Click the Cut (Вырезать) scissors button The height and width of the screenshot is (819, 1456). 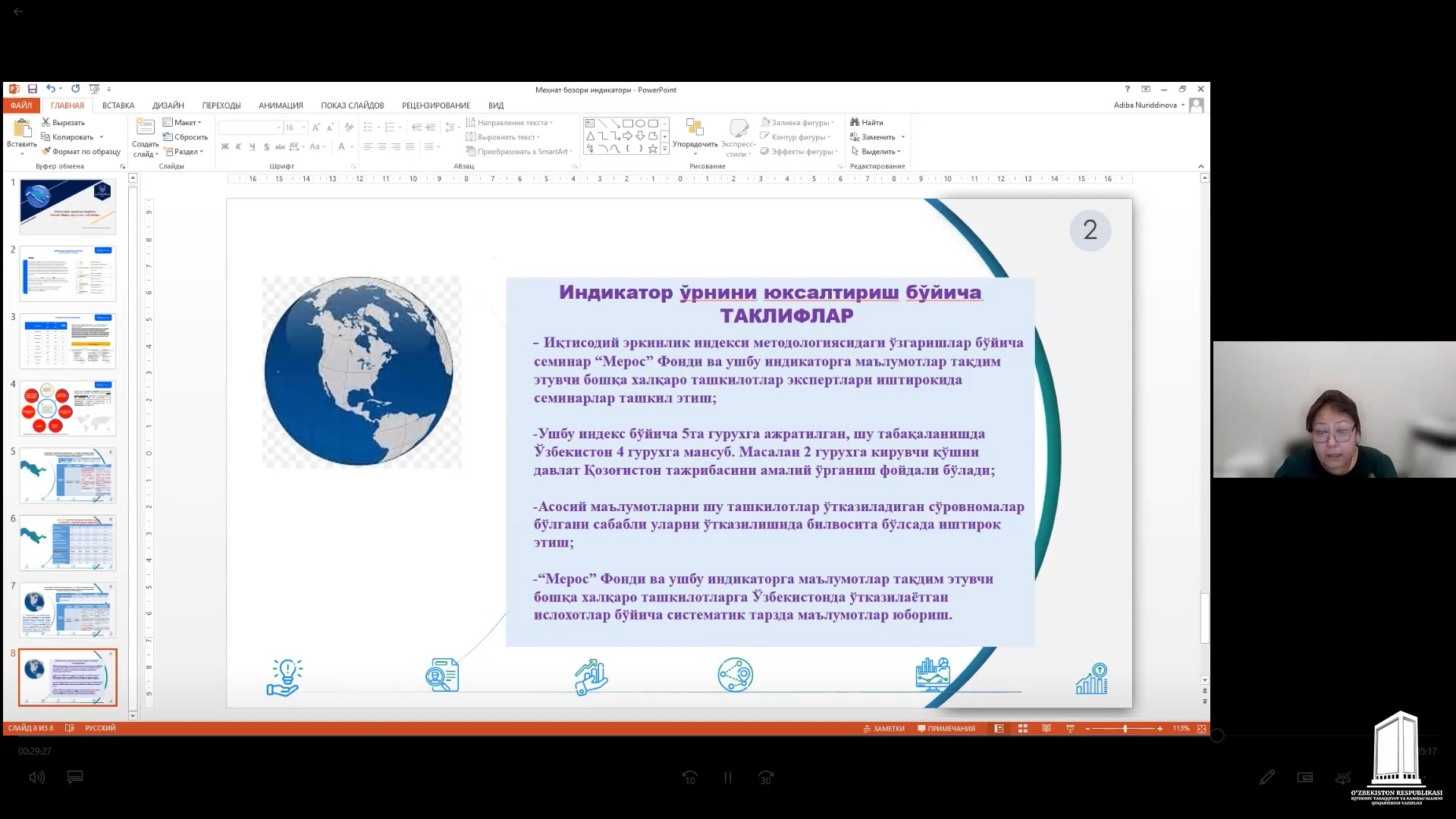click(x=63, y=122)
